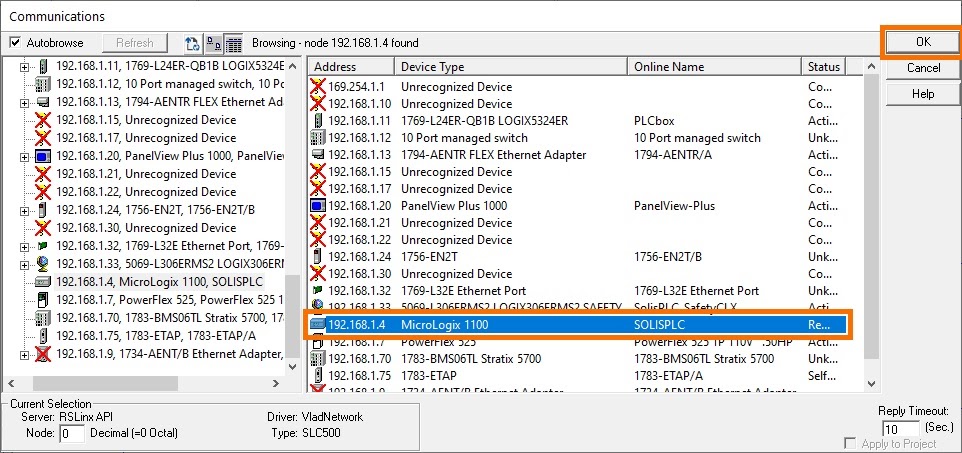This screenshot has height=453, width=962.
Task: Click the module icon of 192.168.1.24 list row
Action: [x=318, y=257]
